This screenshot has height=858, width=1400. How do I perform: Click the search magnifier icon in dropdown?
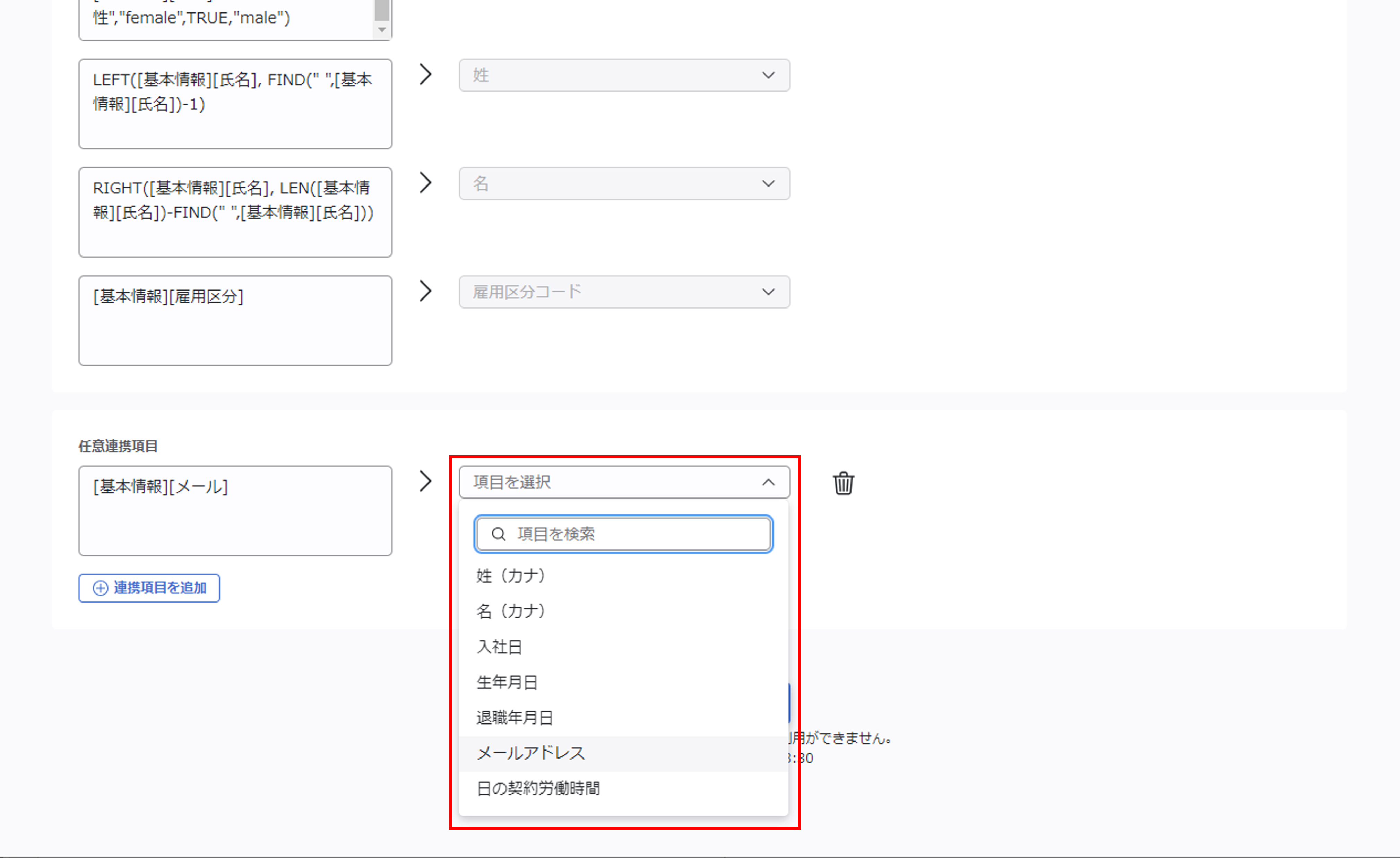[x=498, y=534]
